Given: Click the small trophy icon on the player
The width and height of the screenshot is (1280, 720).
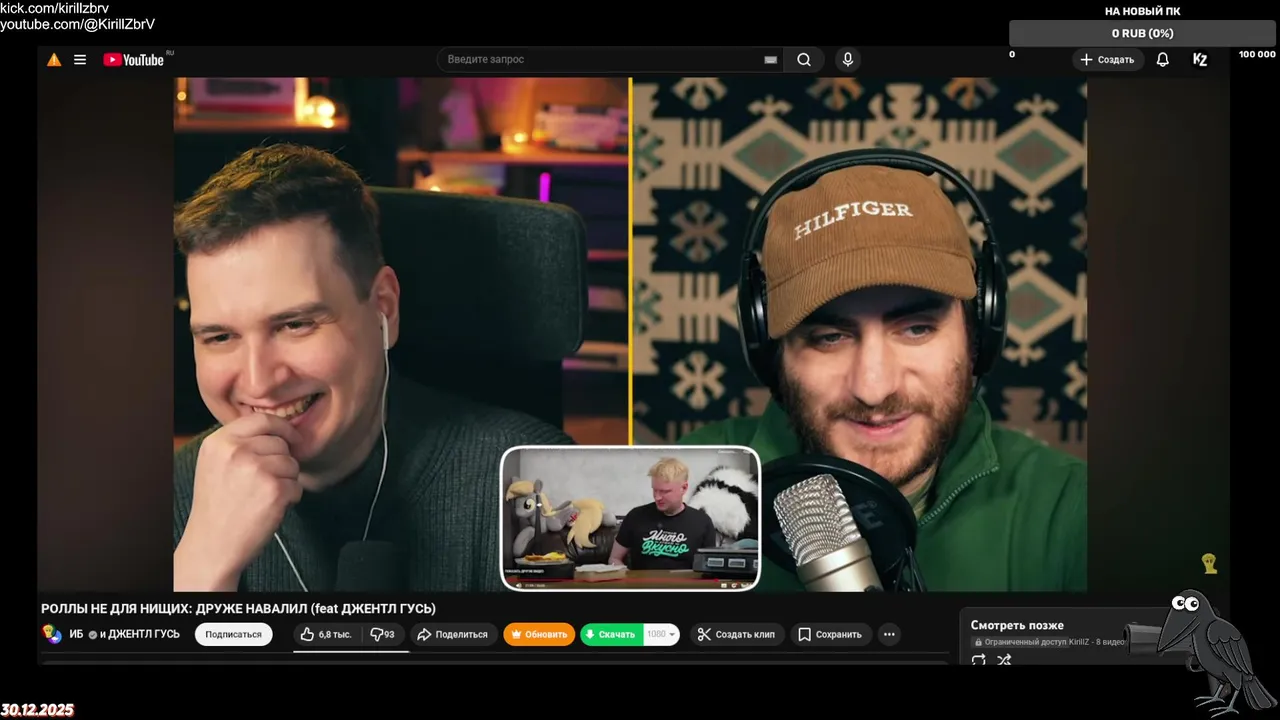Looking at the screenshot, I should (1209, 565).
